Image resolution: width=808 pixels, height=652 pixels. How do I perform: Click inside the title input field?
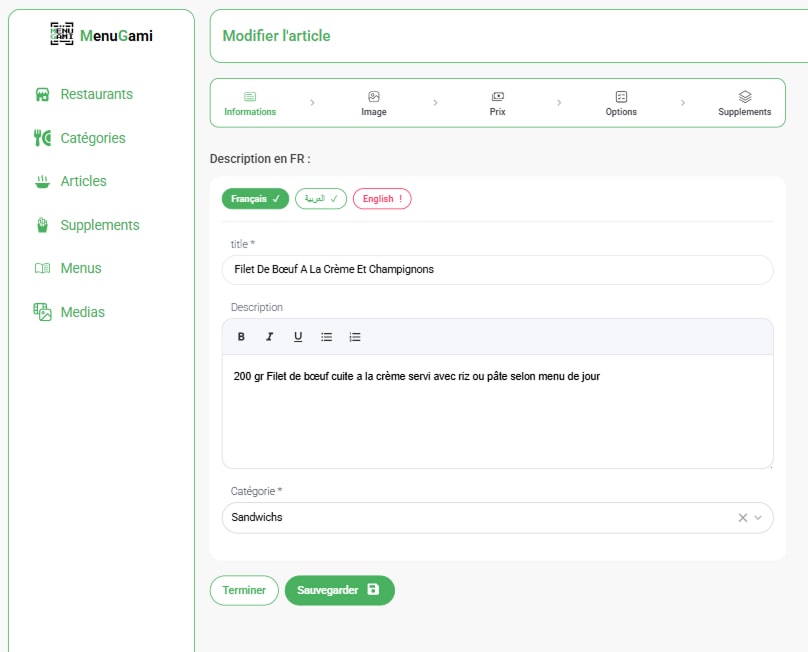coord(497,270)
